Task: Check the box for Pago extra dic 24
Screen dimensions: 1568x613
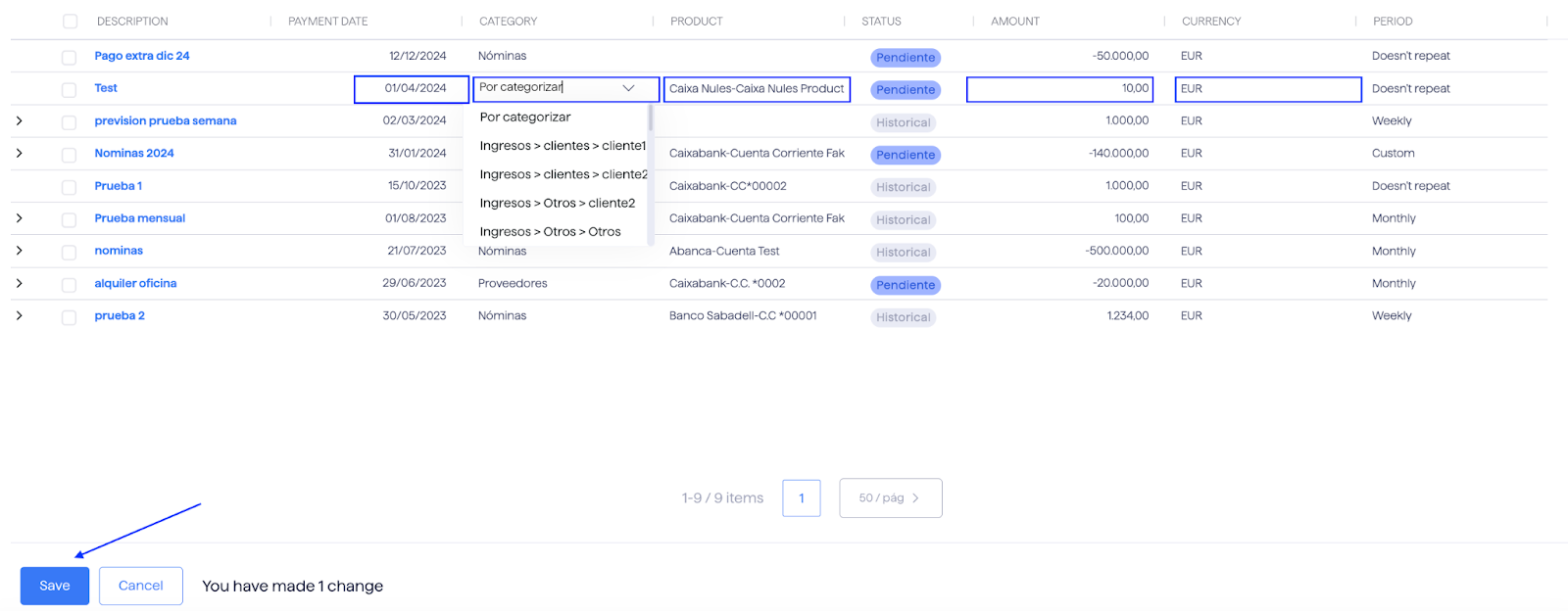Action: [69, 58]
